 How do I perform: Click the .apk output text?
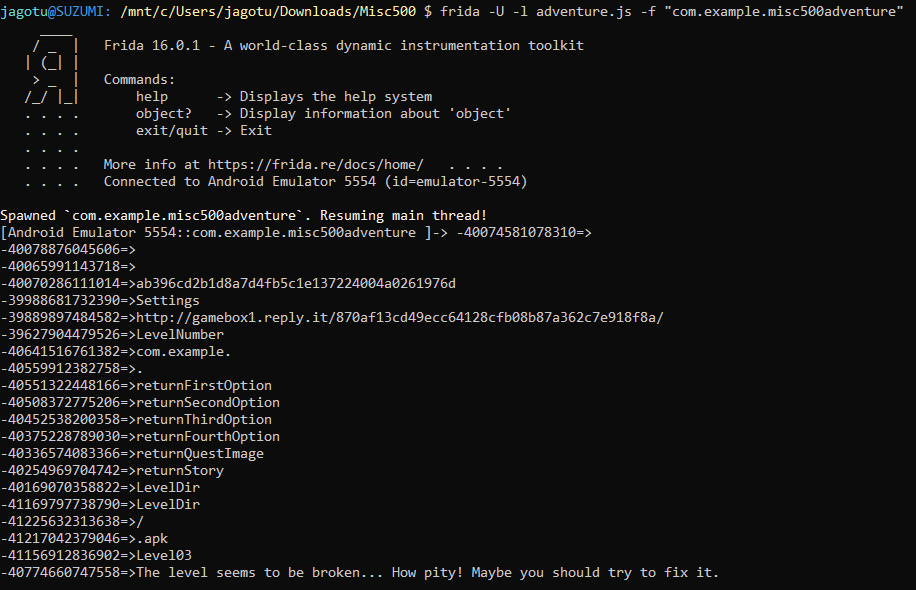click(x=152, y=538)
